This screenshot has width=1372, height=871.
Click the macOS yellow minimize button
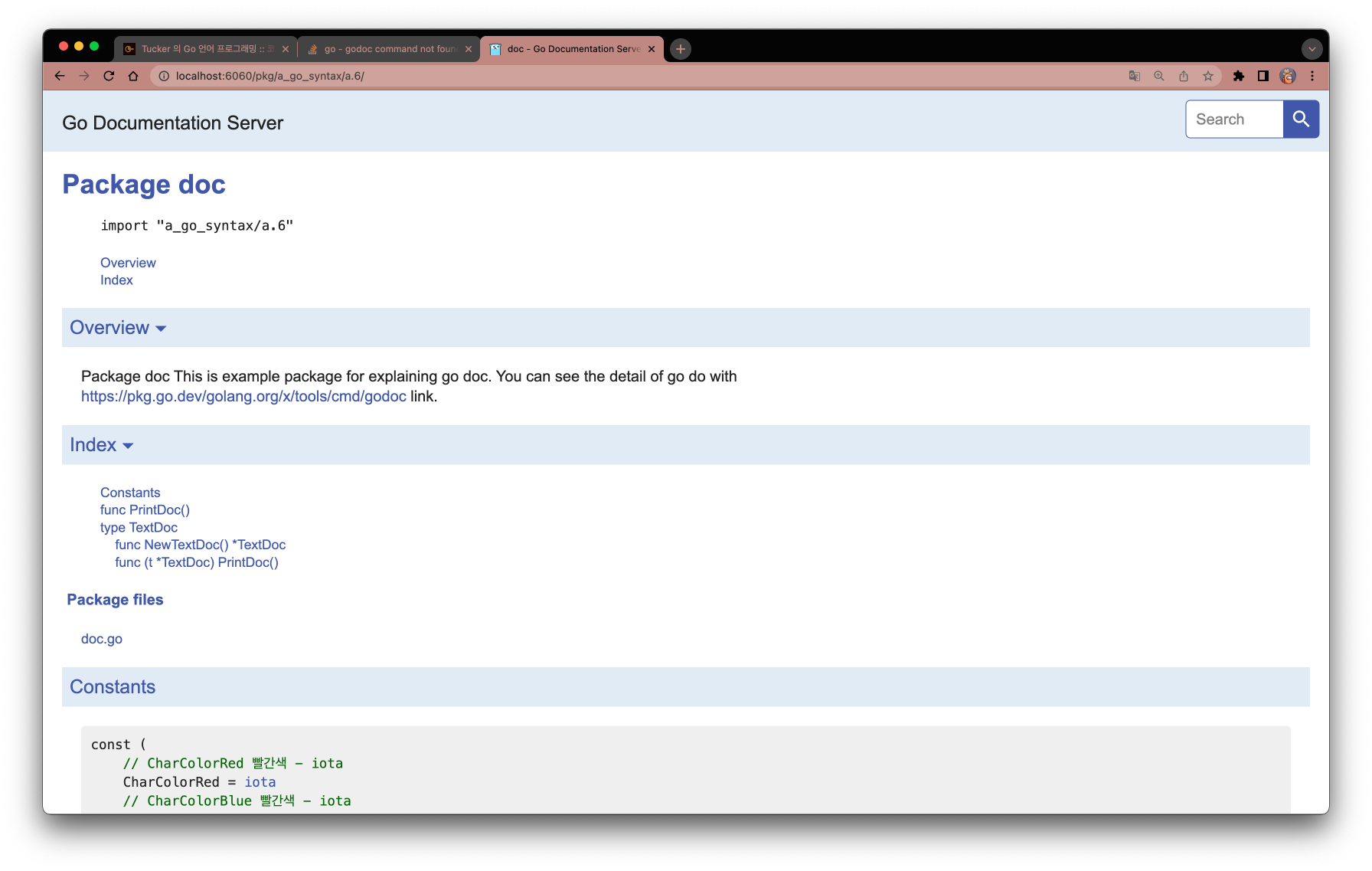(79, 46)
